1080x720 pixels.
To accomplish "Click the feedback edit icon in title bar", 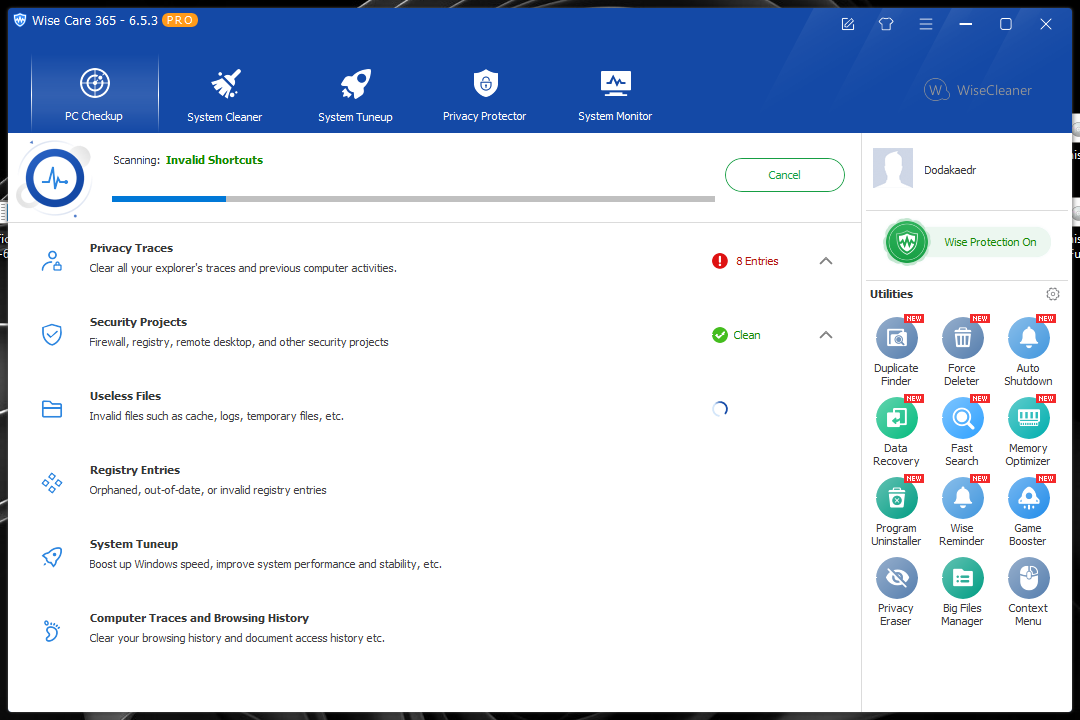I will [848, 24].
